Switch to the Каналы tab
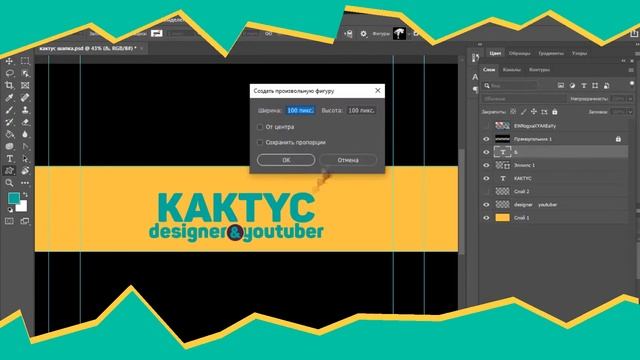Viewport: 640px width, 360px height. (511, 70)
